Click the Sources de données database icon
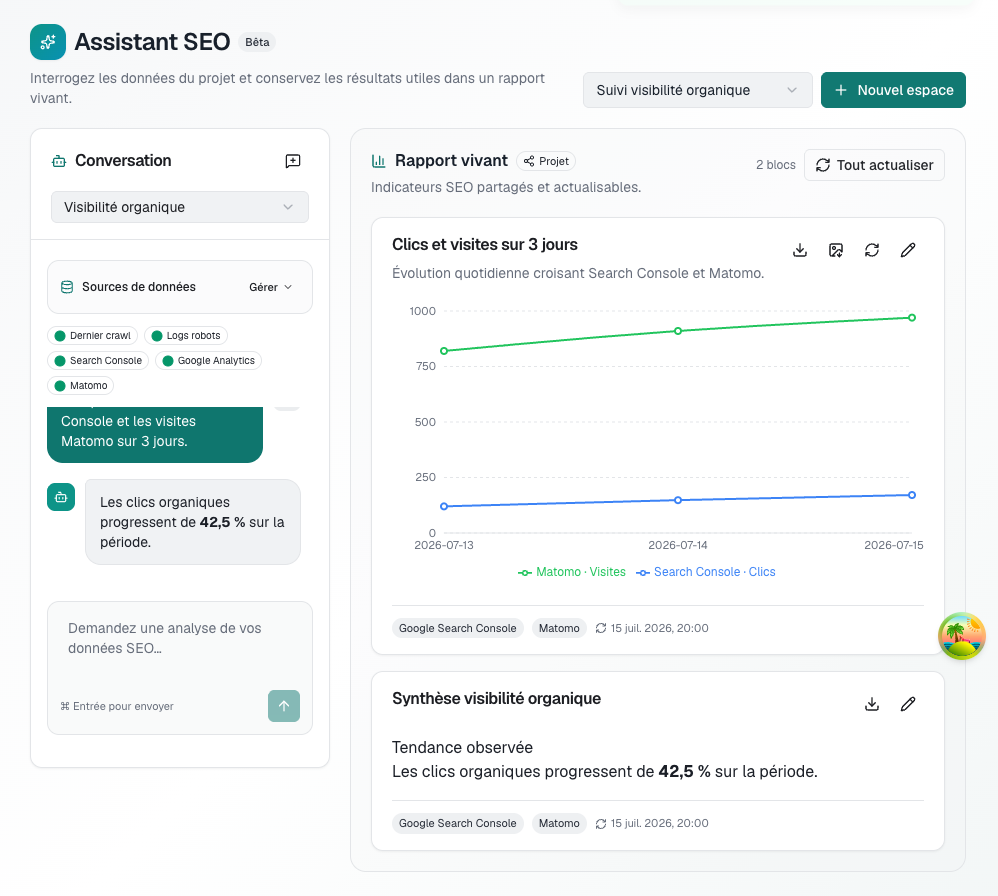 click(67, 287)
